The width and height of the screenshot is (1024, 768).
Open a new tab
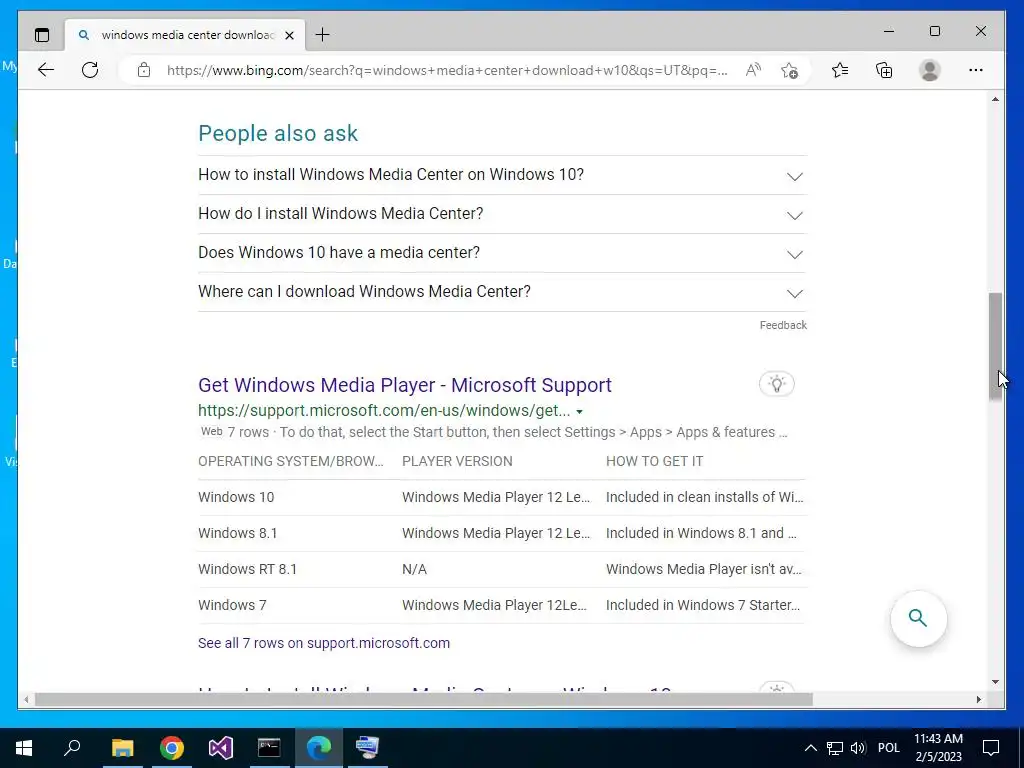[x=322, y=35]
